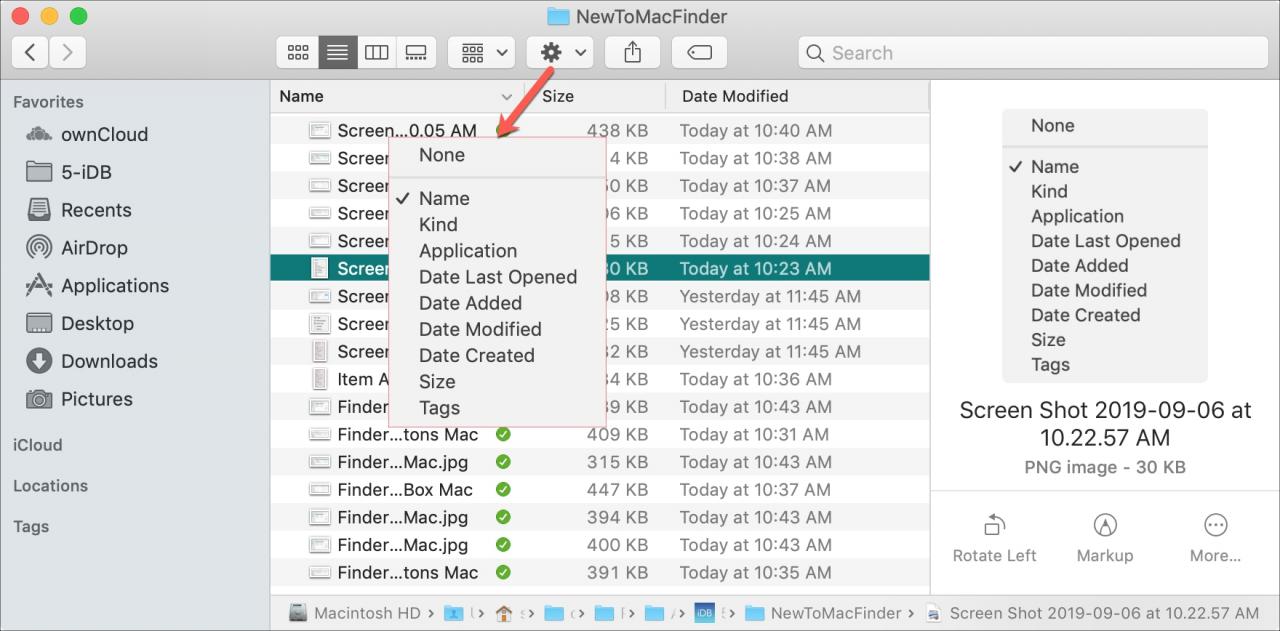Screen dimensions: 1280x631
Task: Click the iDB folder icon in path bar
Action: 704,613
